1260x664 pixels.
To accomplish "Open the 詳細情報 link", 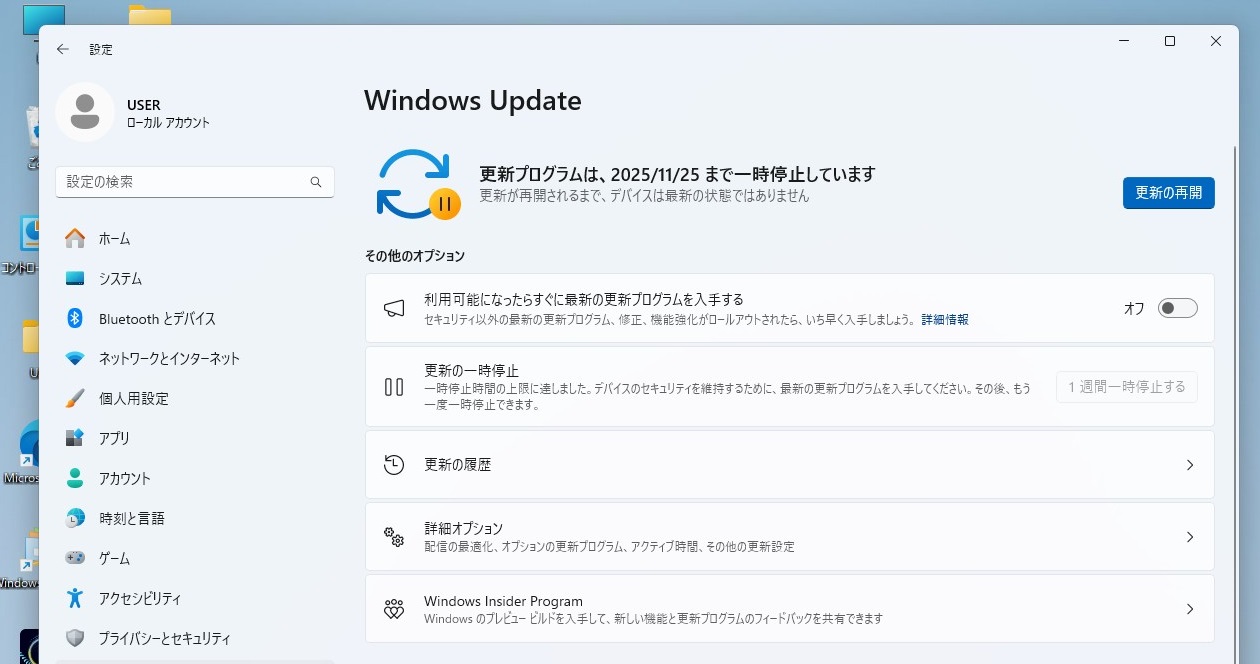I will (x=945, y=320).
